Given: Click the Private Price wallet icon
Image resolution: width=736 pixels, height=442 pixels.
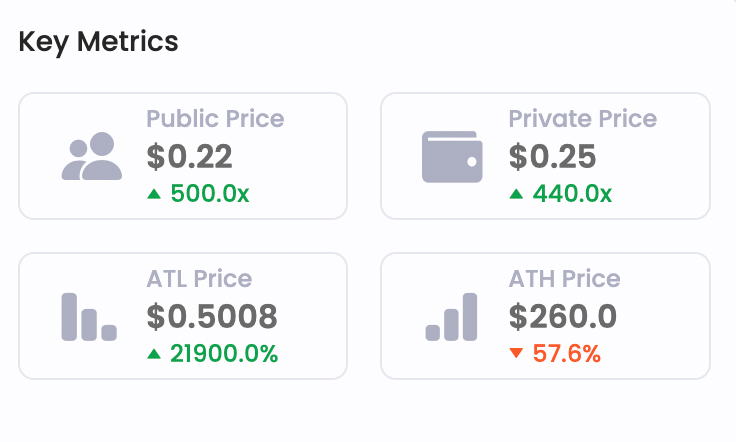Looking at the screenshot, I should coord(453,157).
